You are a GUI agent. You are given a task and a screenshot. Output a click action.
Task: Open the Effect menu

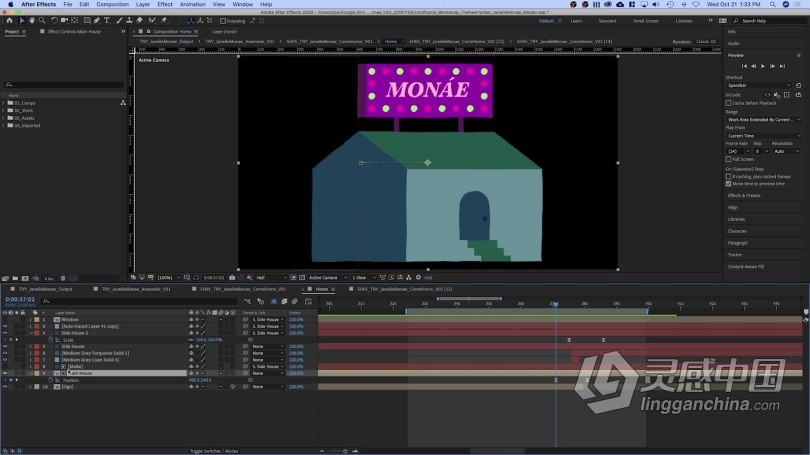[165, 4]
